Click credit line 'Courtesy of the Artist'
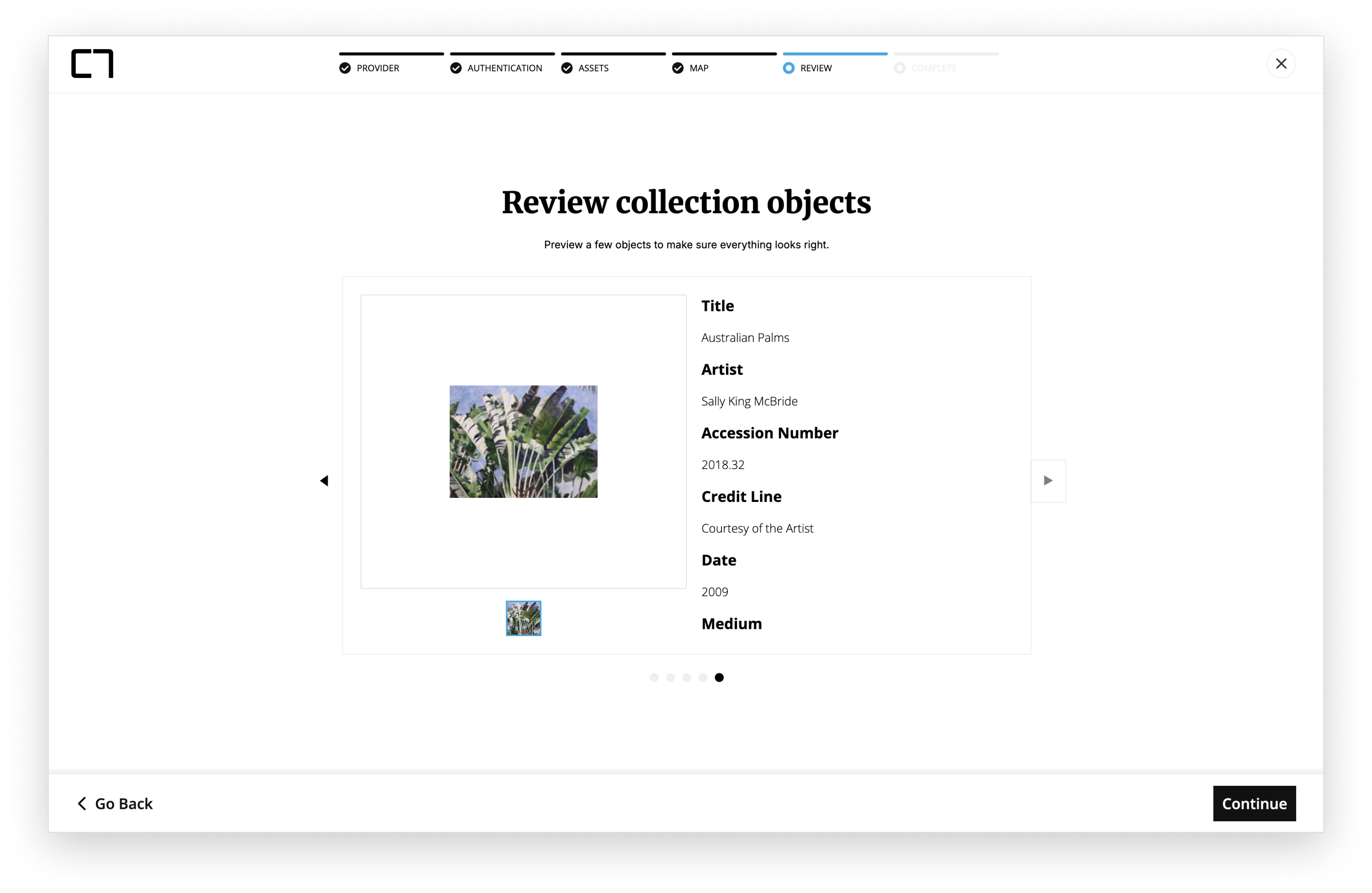 [757, 528]
